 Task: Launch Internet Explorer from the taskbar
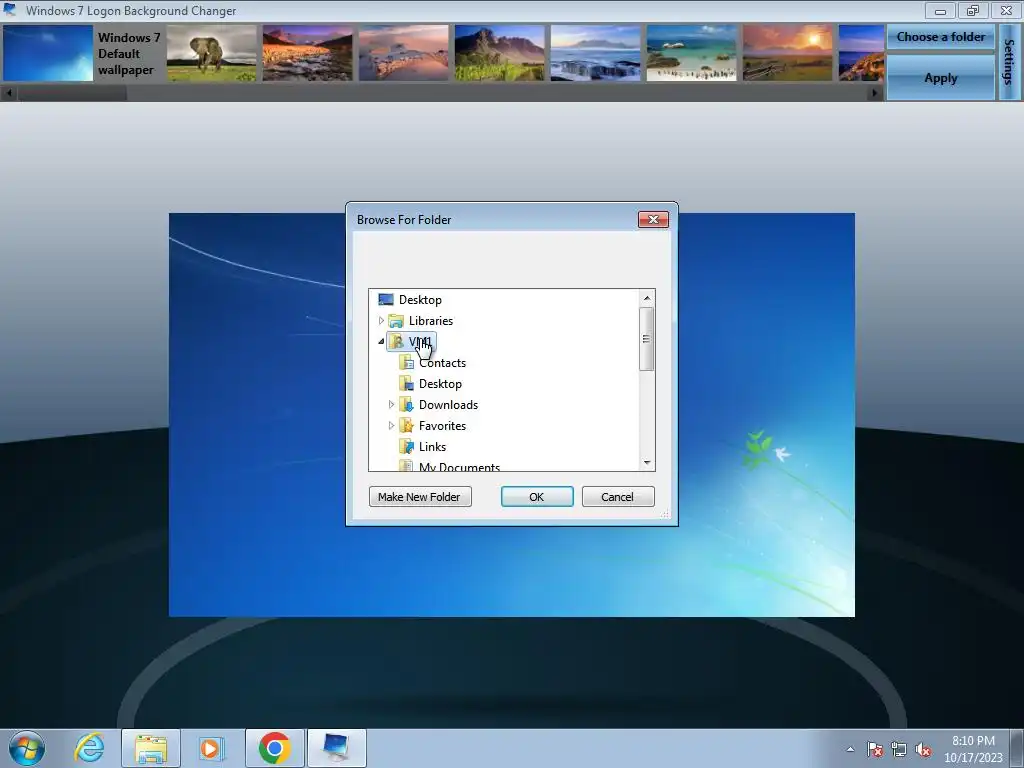click(89, 748)
